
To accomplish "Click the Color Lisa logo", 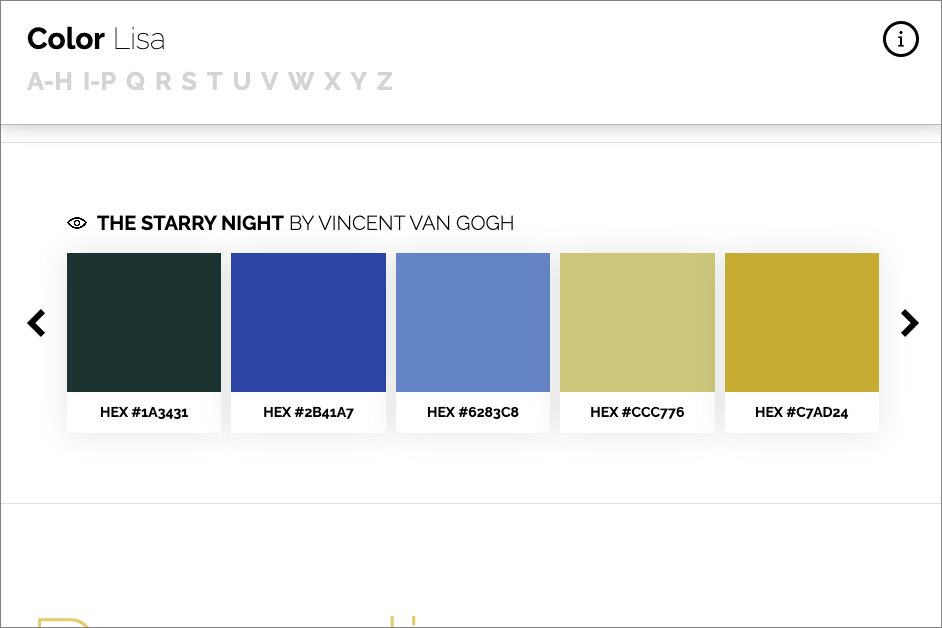I will click(x=96, y=39).
